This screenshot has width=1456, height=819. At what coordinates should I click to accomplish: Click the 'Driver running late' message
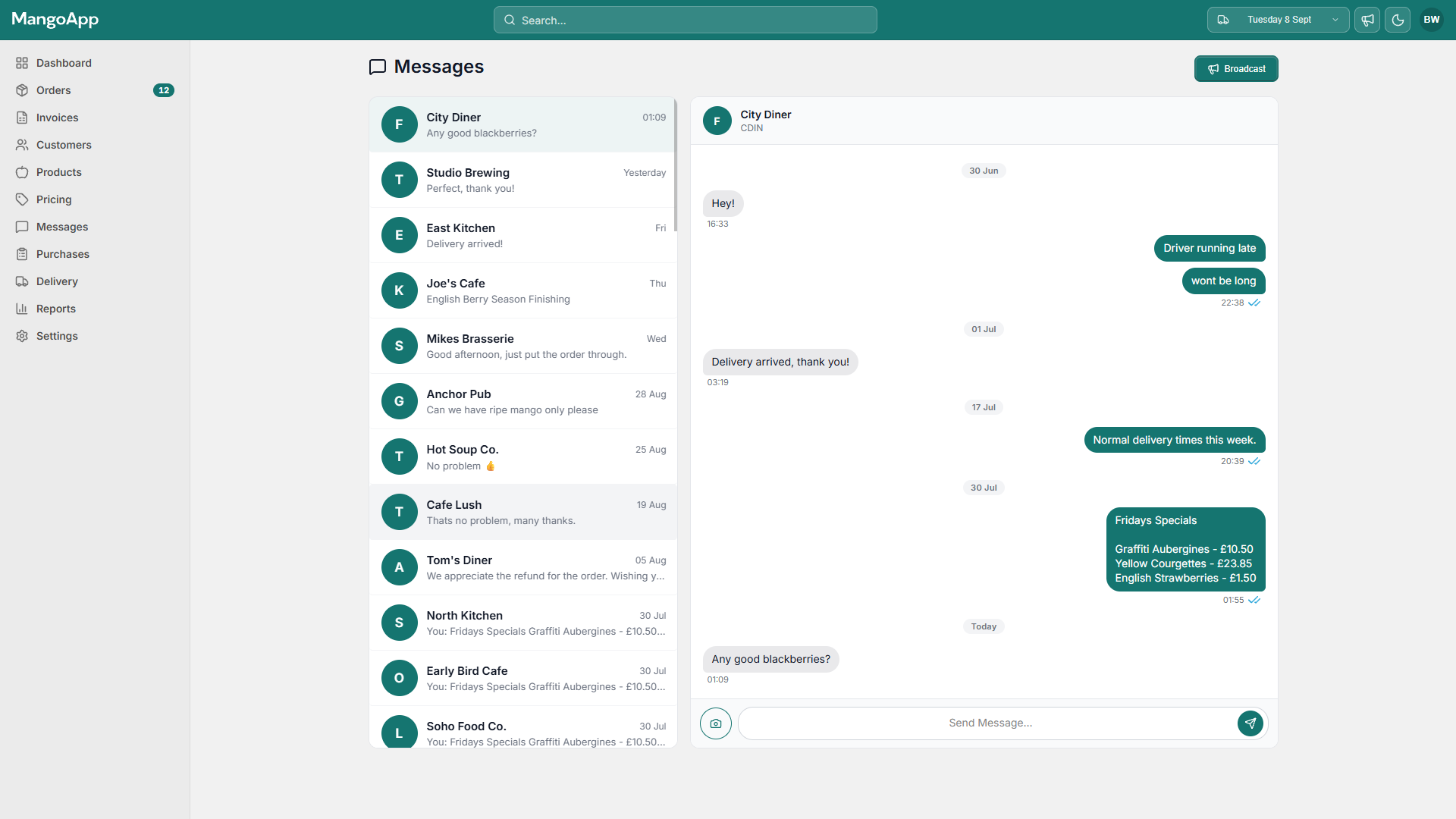click(1210, 248)
